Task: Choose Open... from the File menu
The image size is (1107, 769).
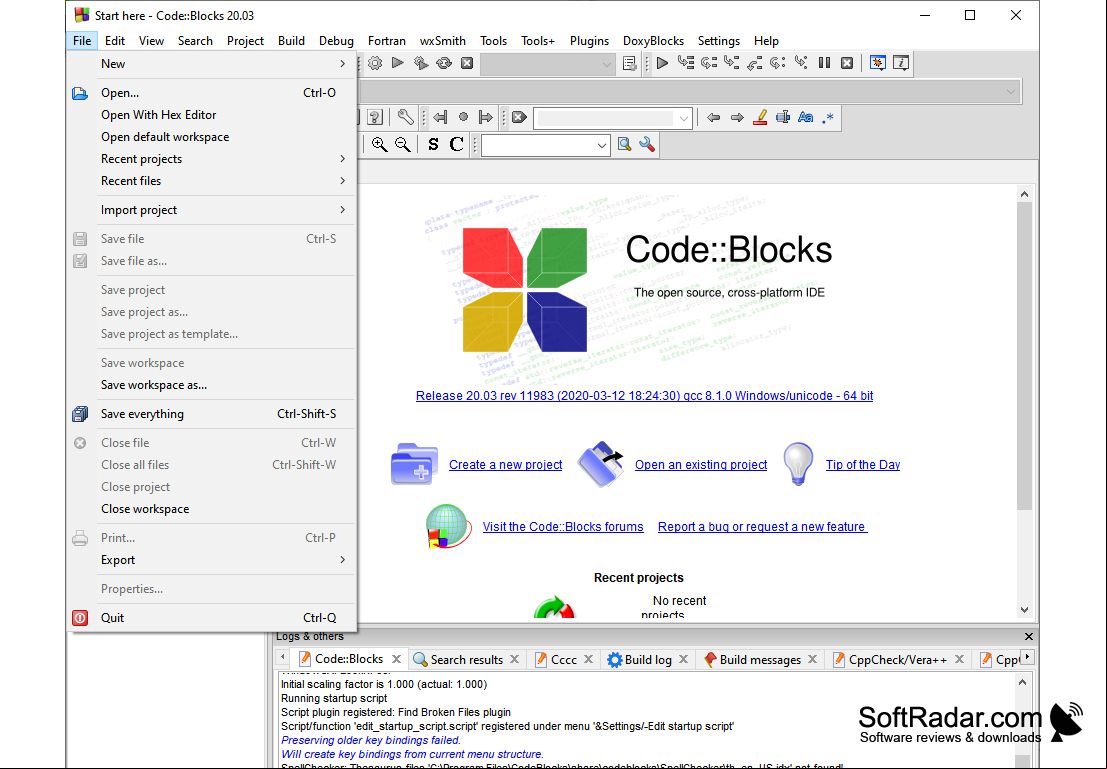Action: [x=212, y=93]
